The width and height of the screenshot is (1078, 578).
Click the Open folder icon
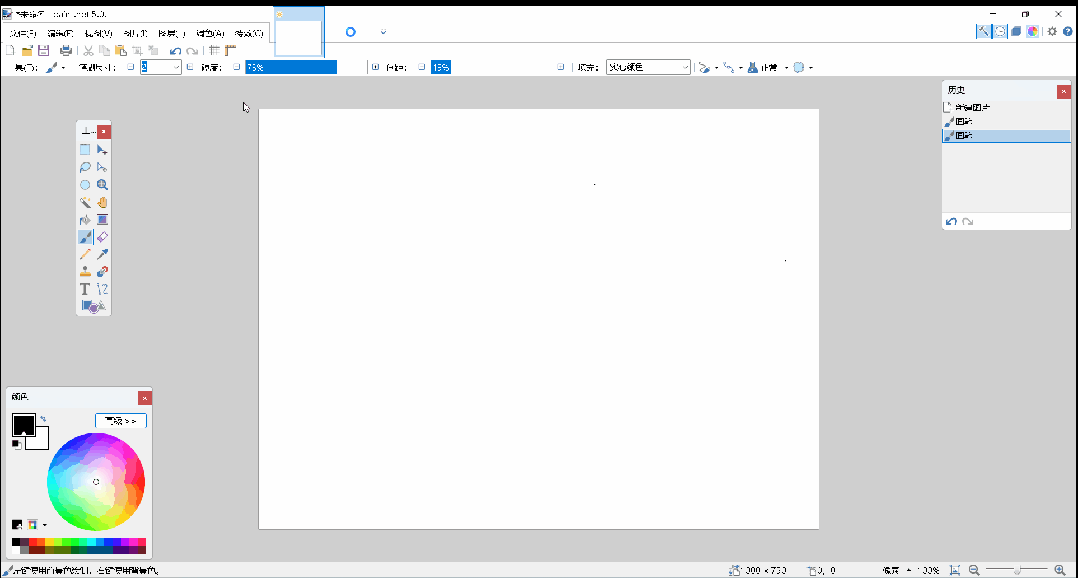coord(27,50)
